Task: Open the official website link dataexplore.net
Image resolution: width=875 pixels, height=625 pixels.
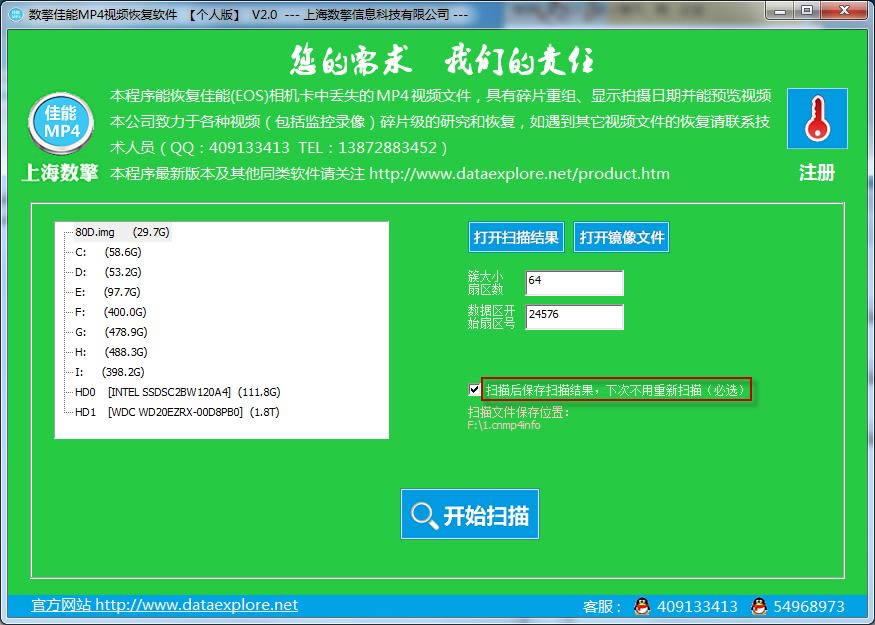Action: [165, 605]
